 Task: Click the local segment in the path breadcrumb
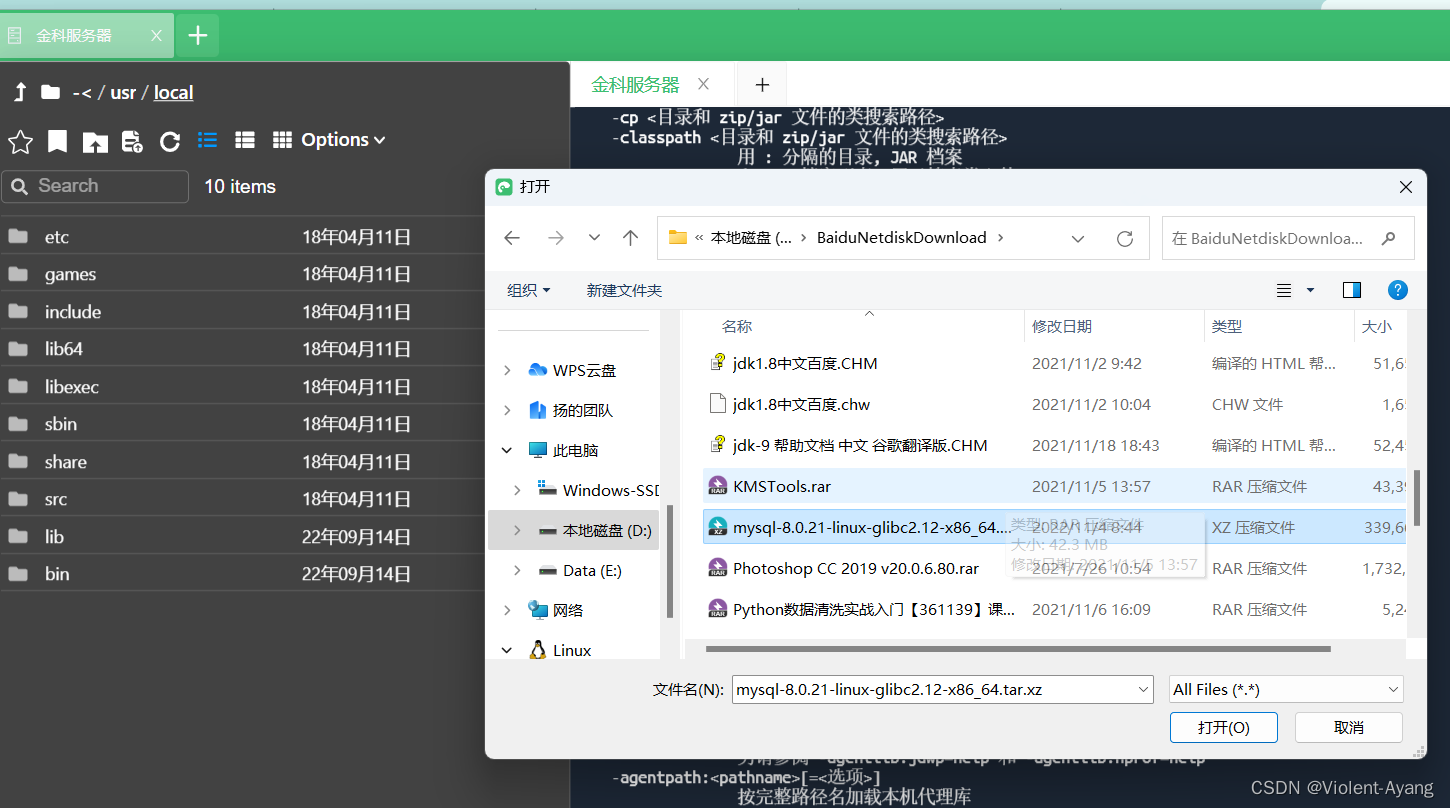point(173,93)
